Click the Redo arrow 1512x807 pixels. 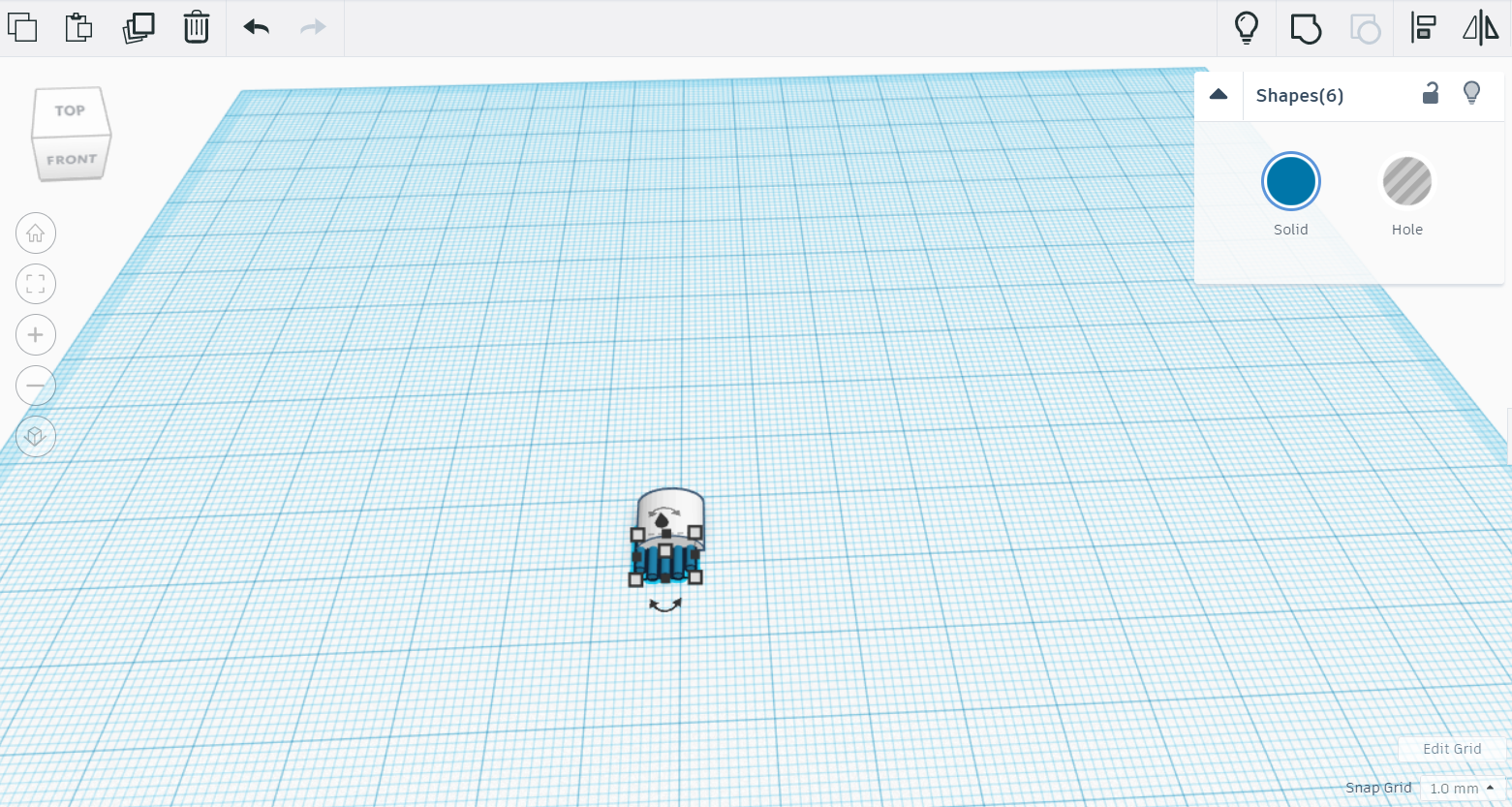tap(313, 27)
